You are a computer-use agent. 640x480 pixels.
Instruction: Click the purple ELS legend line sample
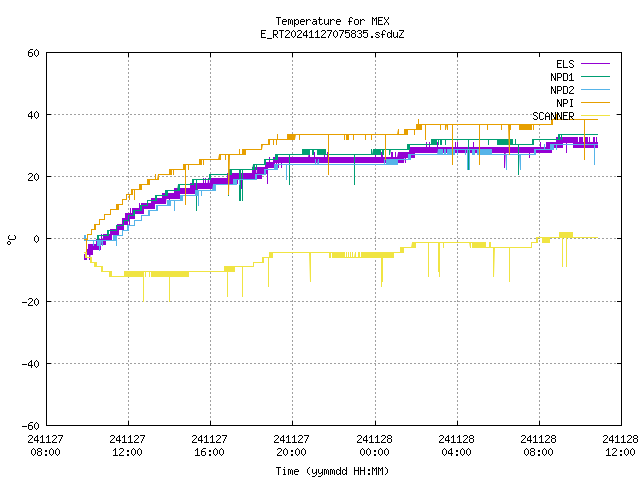(595, 64)
